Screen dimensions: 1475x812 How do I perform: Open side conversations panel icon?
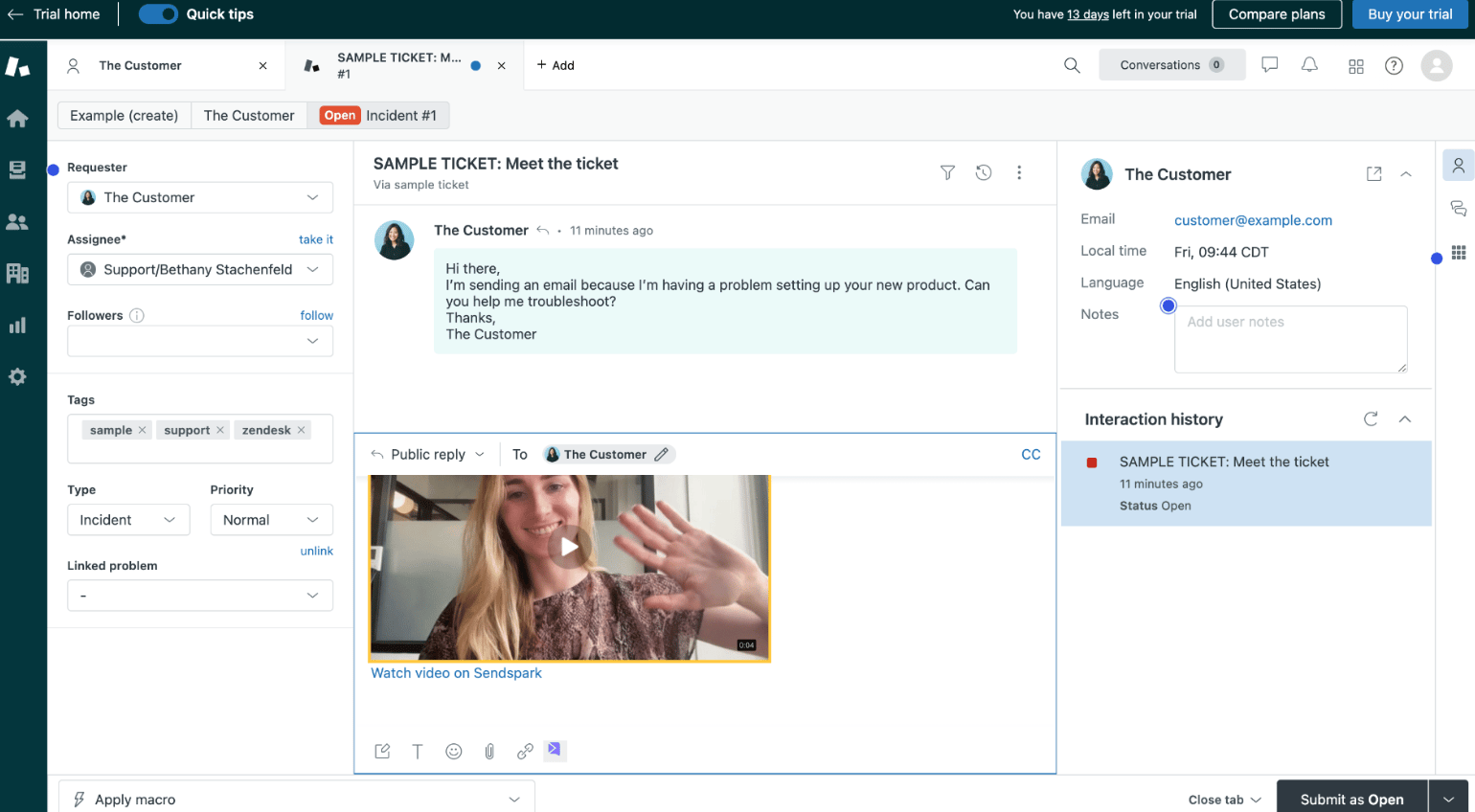pos(1458,209)
